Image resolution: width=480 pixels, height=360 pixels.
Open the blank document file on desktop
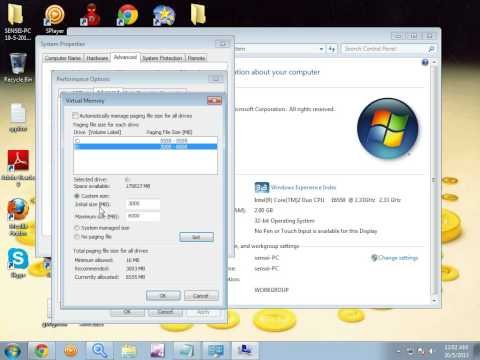click(x=18, y=118)
